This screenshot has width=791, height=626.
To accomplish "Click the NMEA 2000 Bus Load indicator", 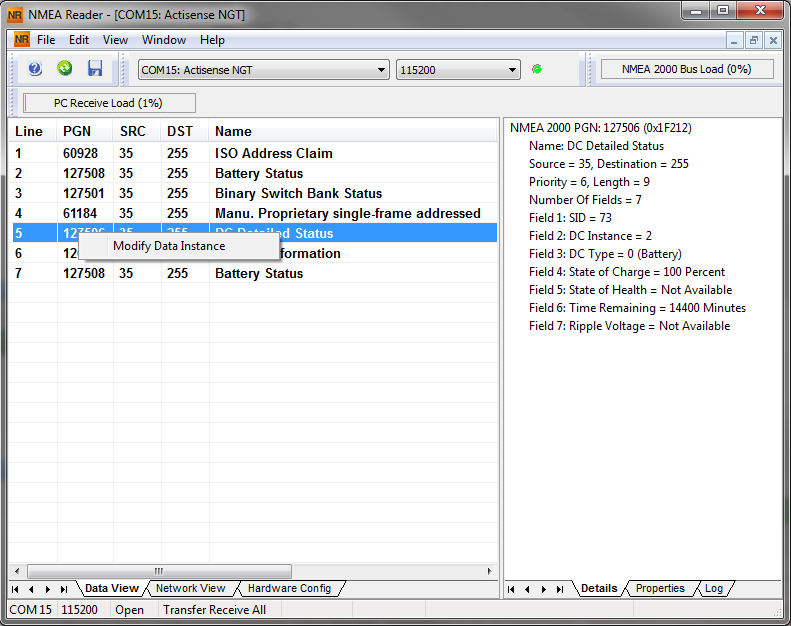I will [x=686, y=69].
